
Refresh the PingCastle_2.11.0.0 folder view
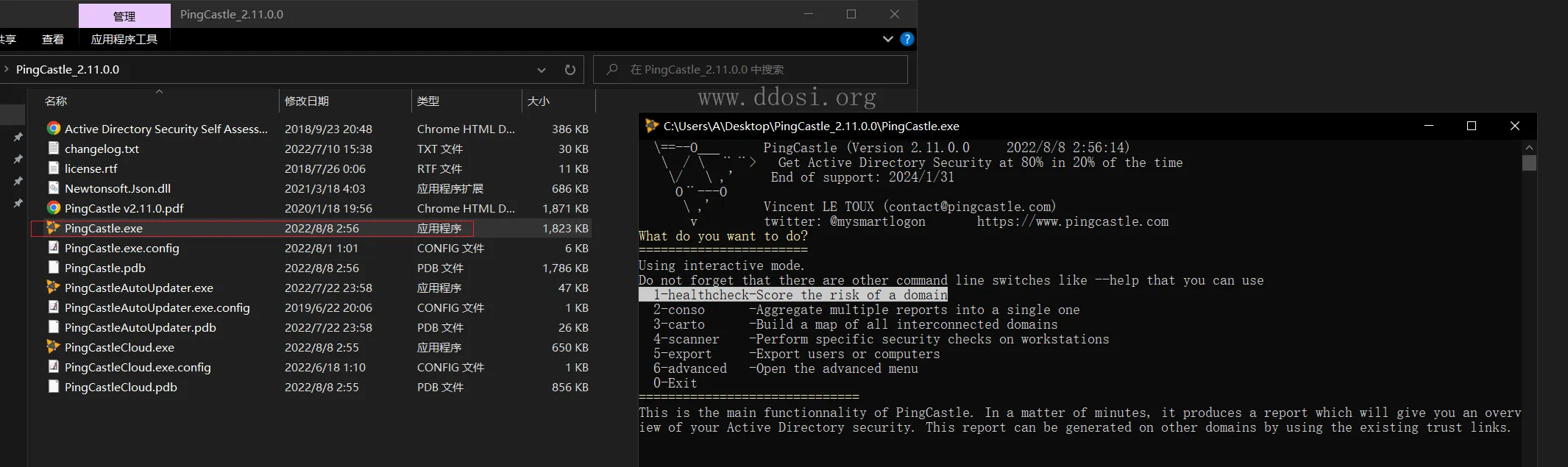(x=570, y=70)
